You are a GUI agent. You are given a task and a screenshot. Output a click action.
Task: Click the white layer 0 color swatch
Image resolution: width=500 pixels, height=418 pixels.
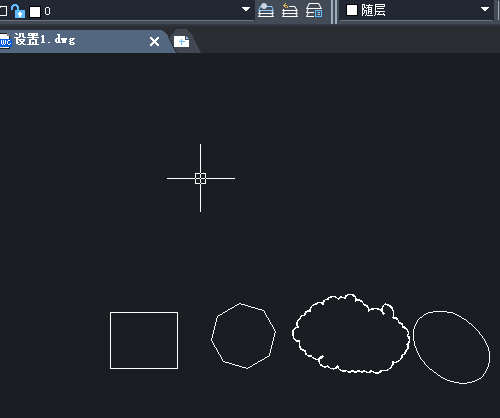point(35,12)
